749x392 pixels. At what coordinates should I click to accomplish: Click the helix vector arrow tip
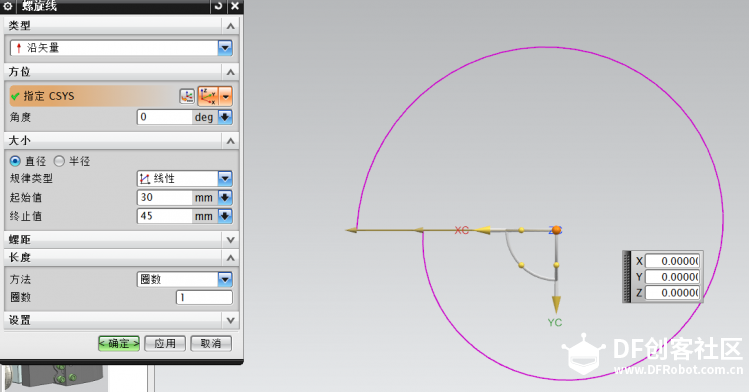[x=352, y=230]
